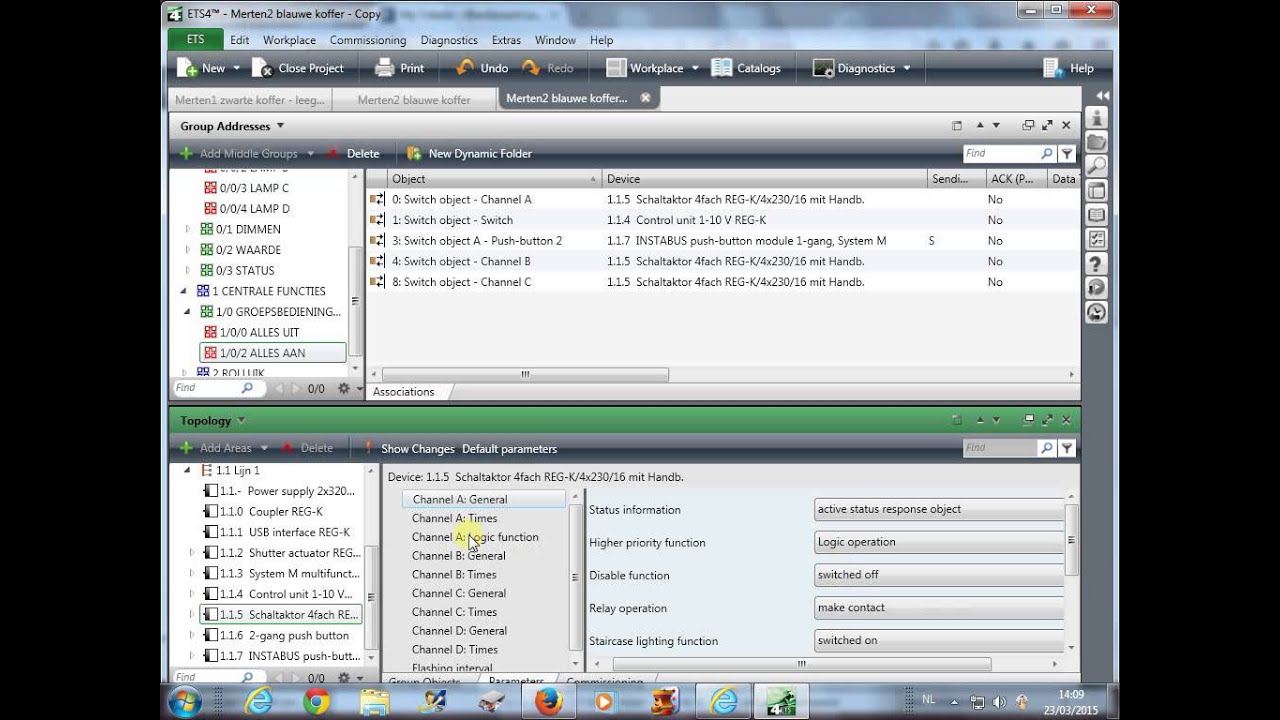The image size is (1280, 720).
Task: Open the Relay operation value dropdown
Action: click(x=939, y=607)
